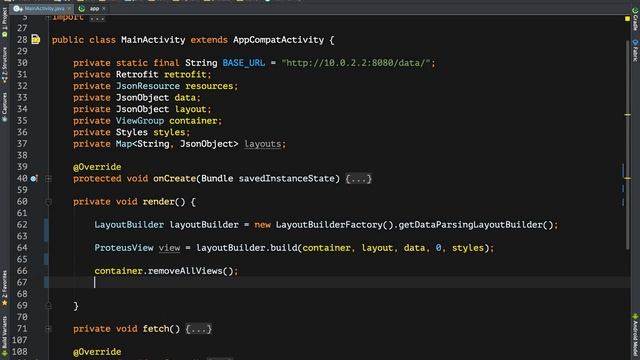Screen dimensions: 640x360
Task: Click the URL string literal on line 30
Action: click(356, 63)
